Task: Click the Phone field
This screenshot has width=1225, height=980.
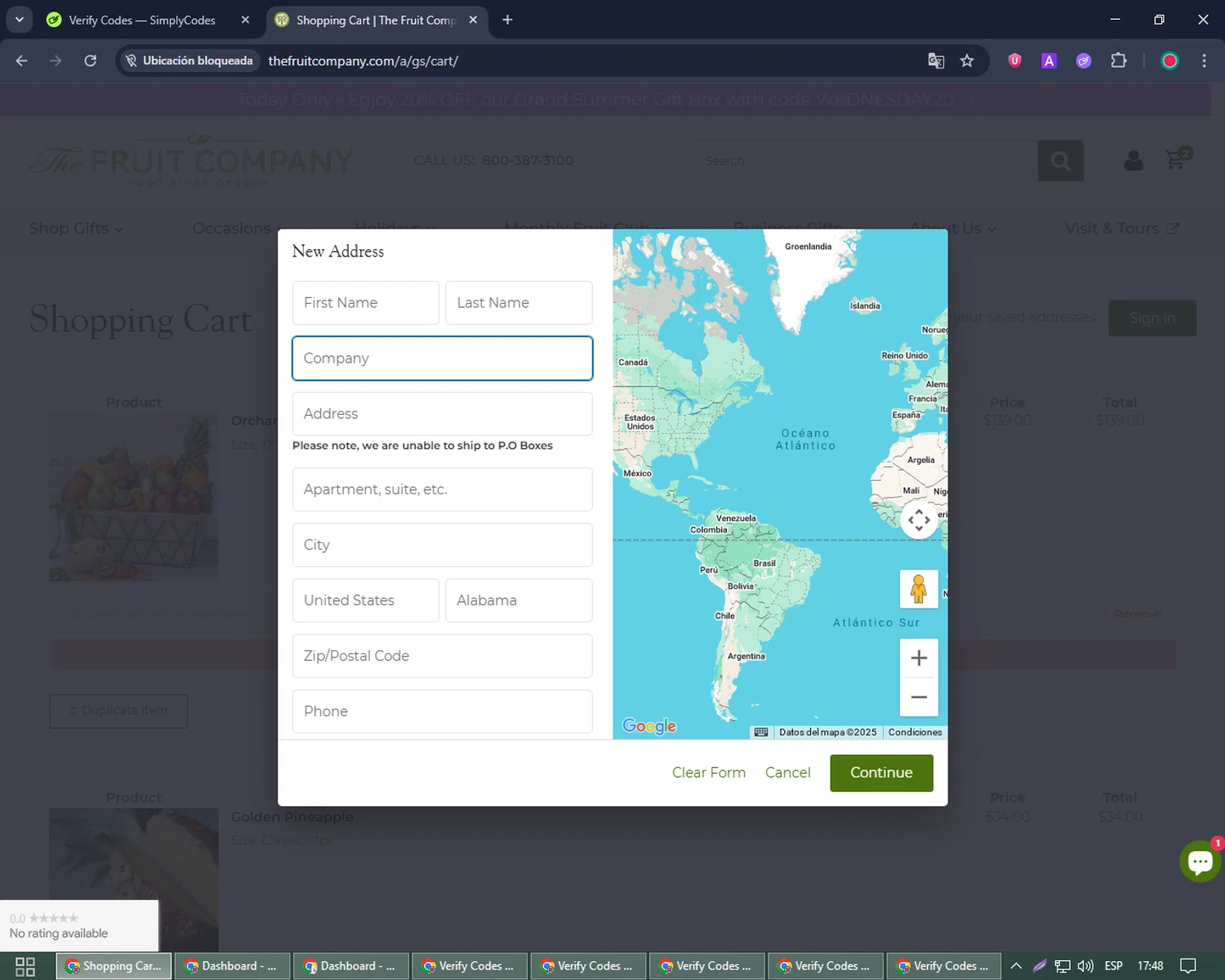Action: (x=443, y=711)
